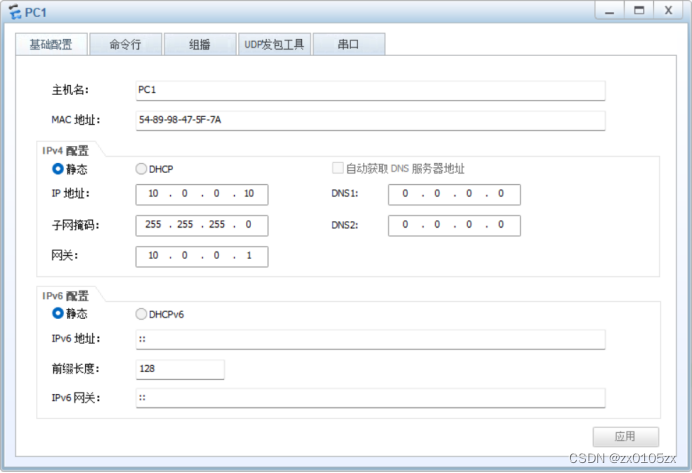Image resolution: width=692 pixels, height=473 pixels.
Task: Open the 组播 tab
Action: 200,44
